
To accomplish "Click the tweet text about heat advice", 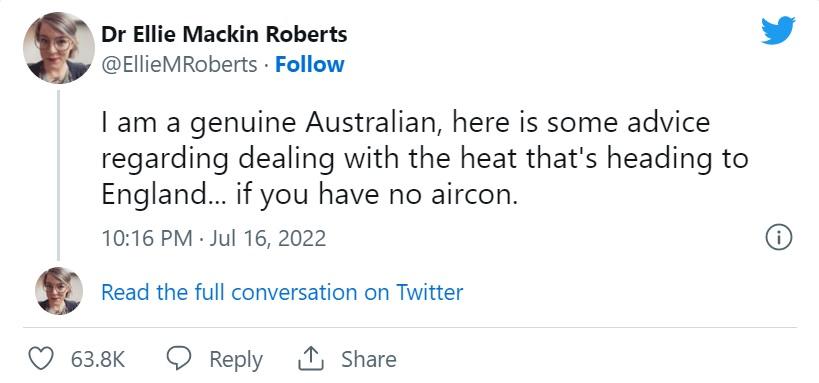I will tap(425, 159).
